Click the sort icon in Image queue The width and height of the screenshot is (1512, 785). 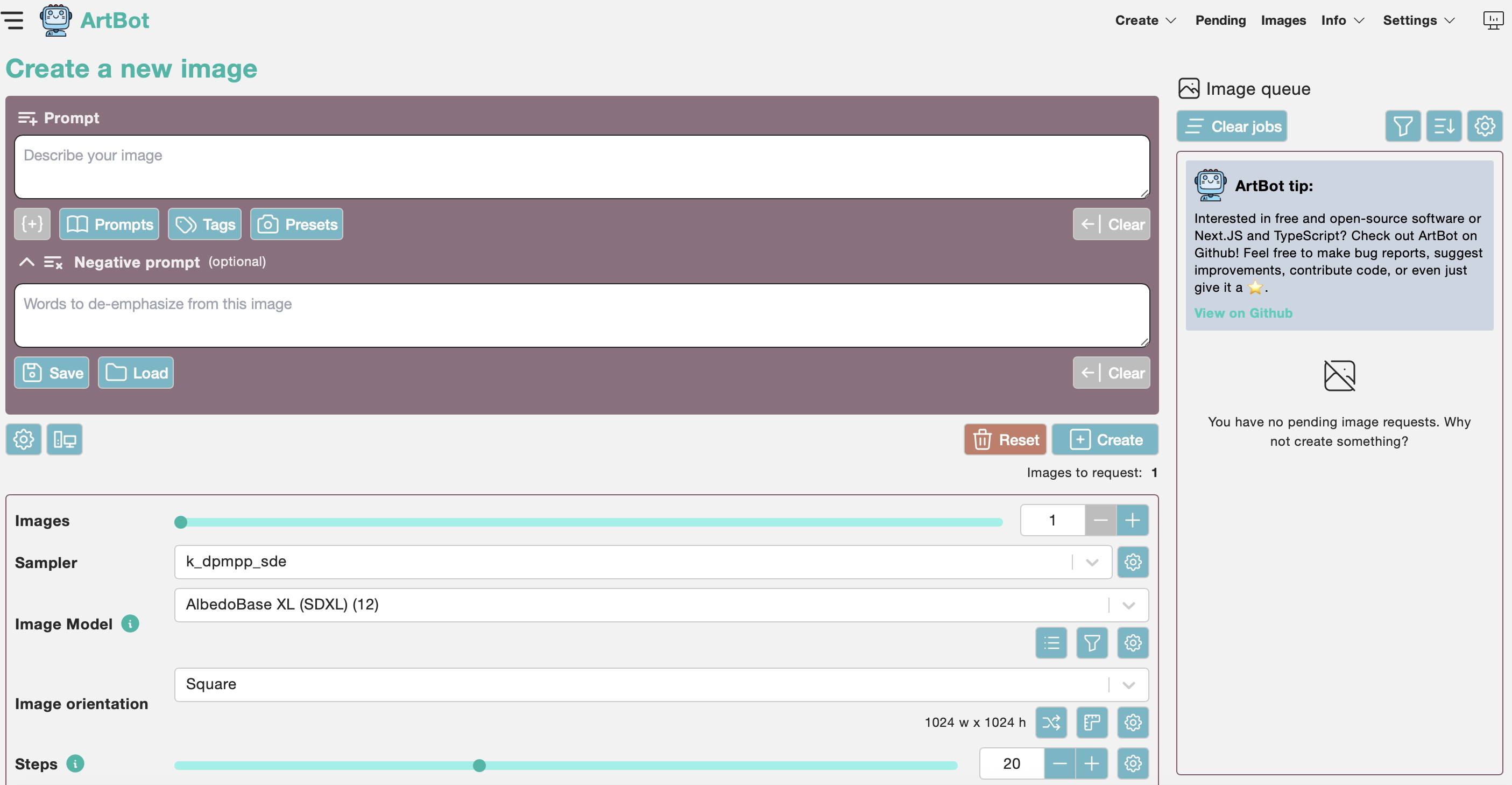click(1443, 126)
